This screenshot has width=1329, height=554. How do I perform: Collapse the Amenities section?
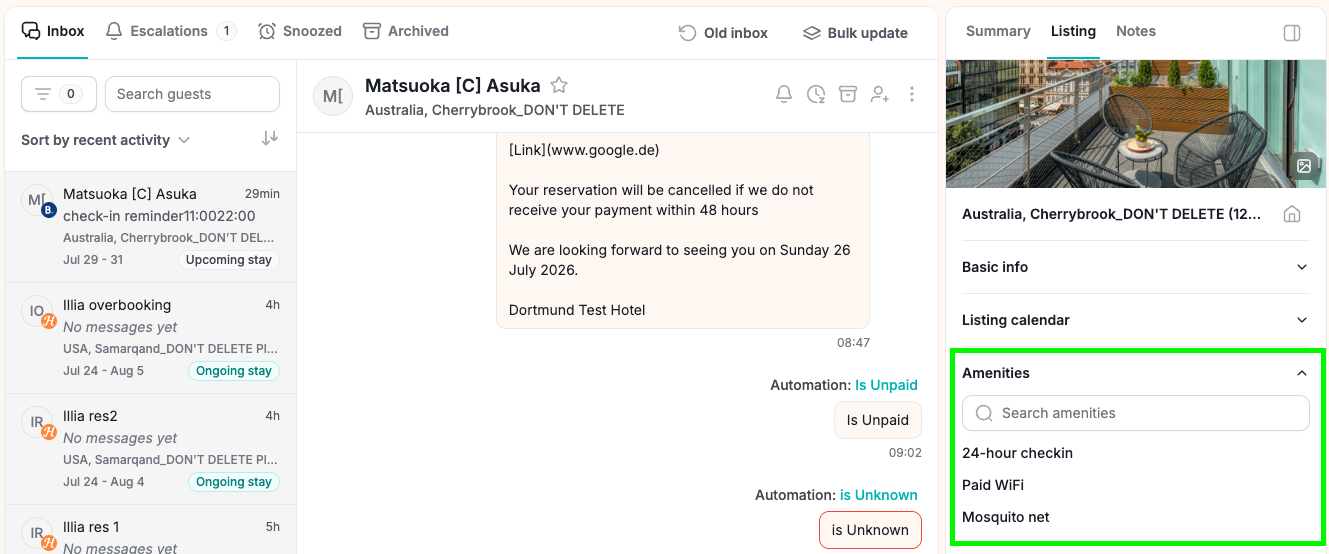[1136, 373]
